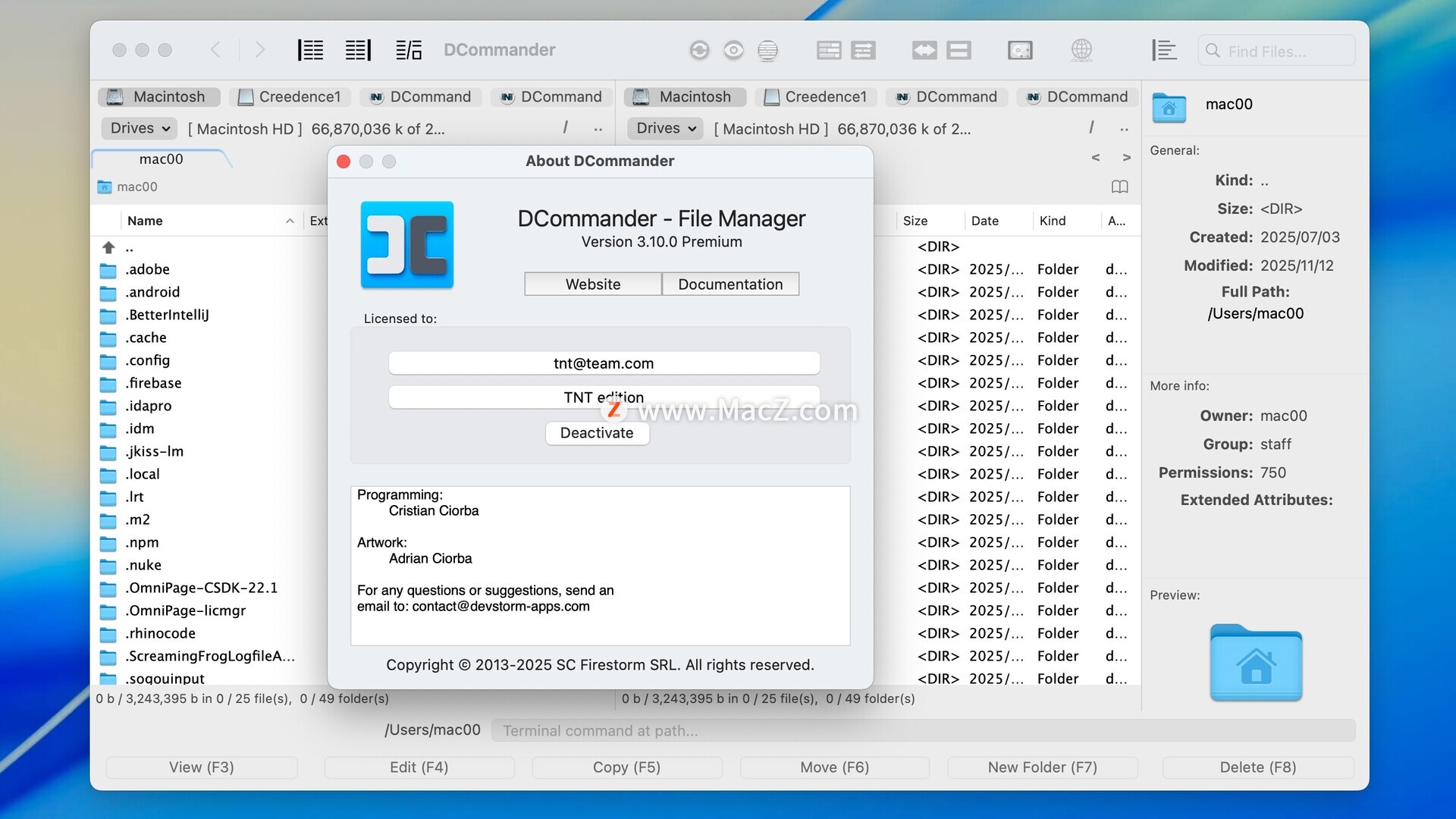The image size is (1456, 819).
Task: Click the bookmarks open-book icon
Action: [1119, 187]
